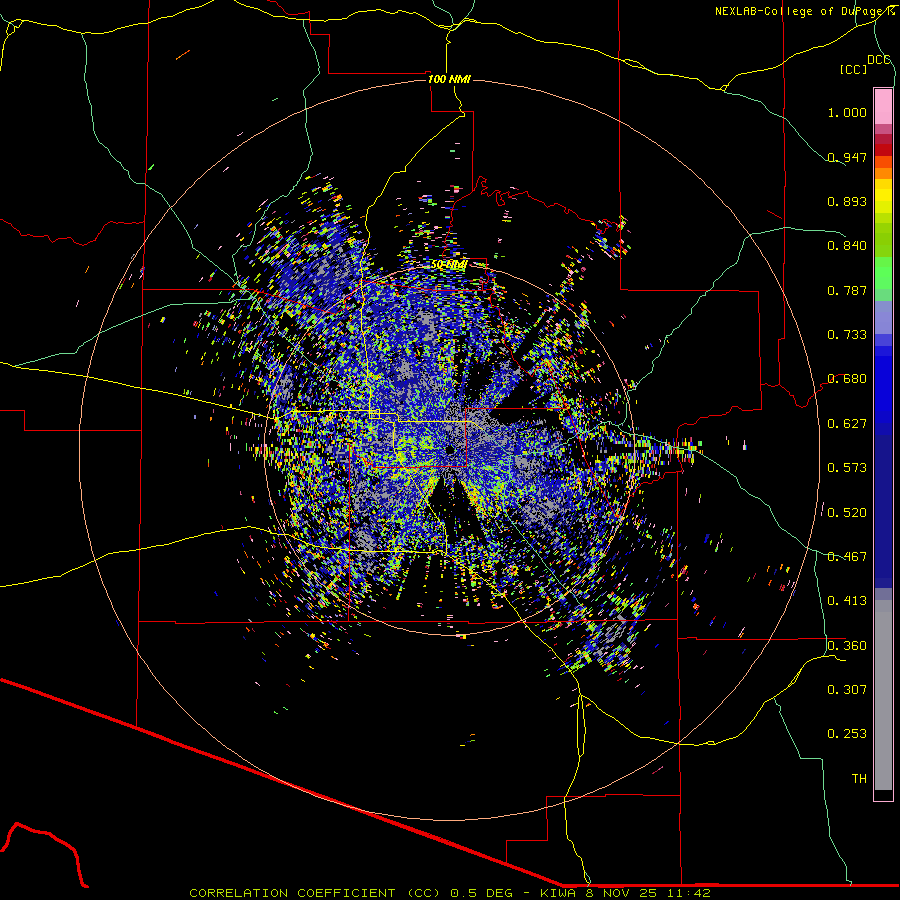Screen dimensions: 900x900
Task: Click the 0.573 legend value
Action: pyautogui.click(x=847, y=468)
